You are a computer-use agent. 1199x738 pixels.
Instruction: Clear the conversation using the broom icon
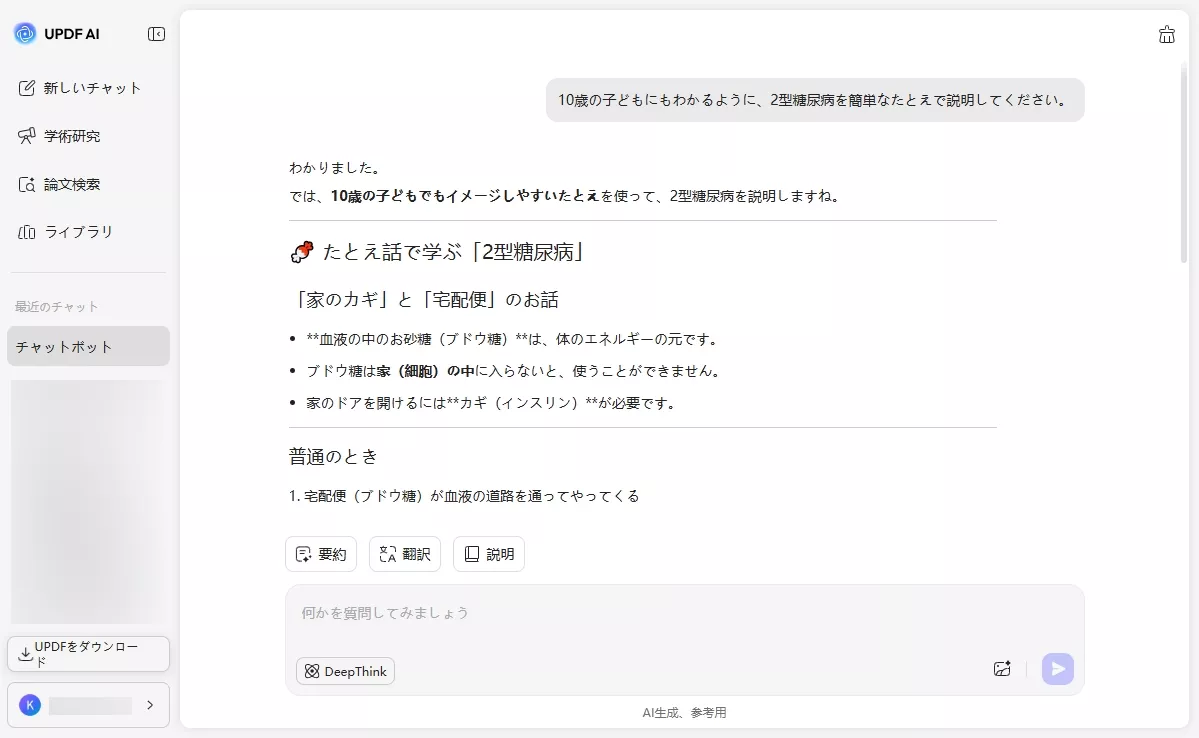1166,33
